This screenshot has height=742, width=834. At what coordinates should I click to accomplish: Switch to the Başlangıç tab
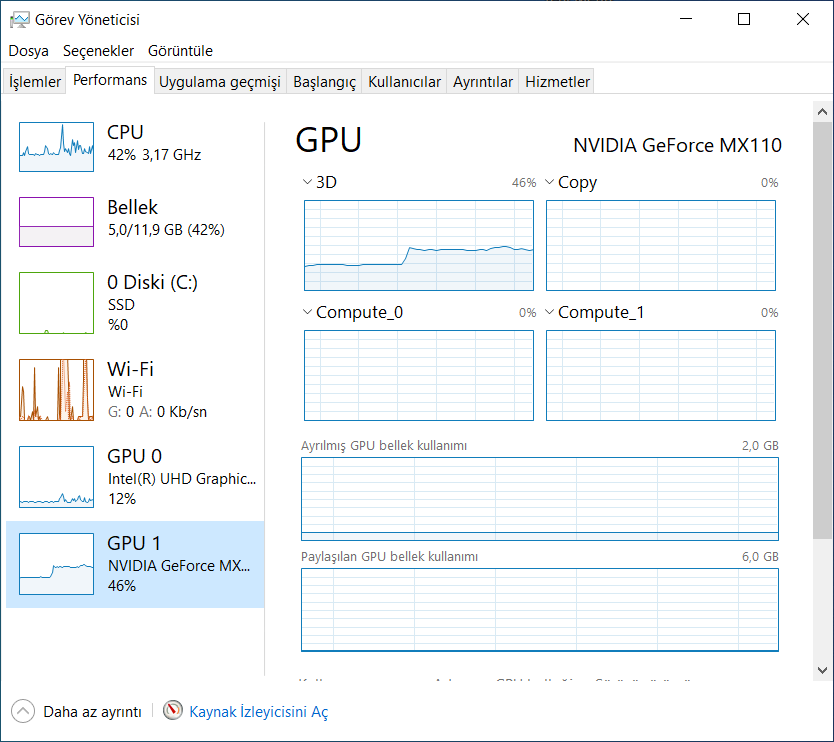(324, 82)
